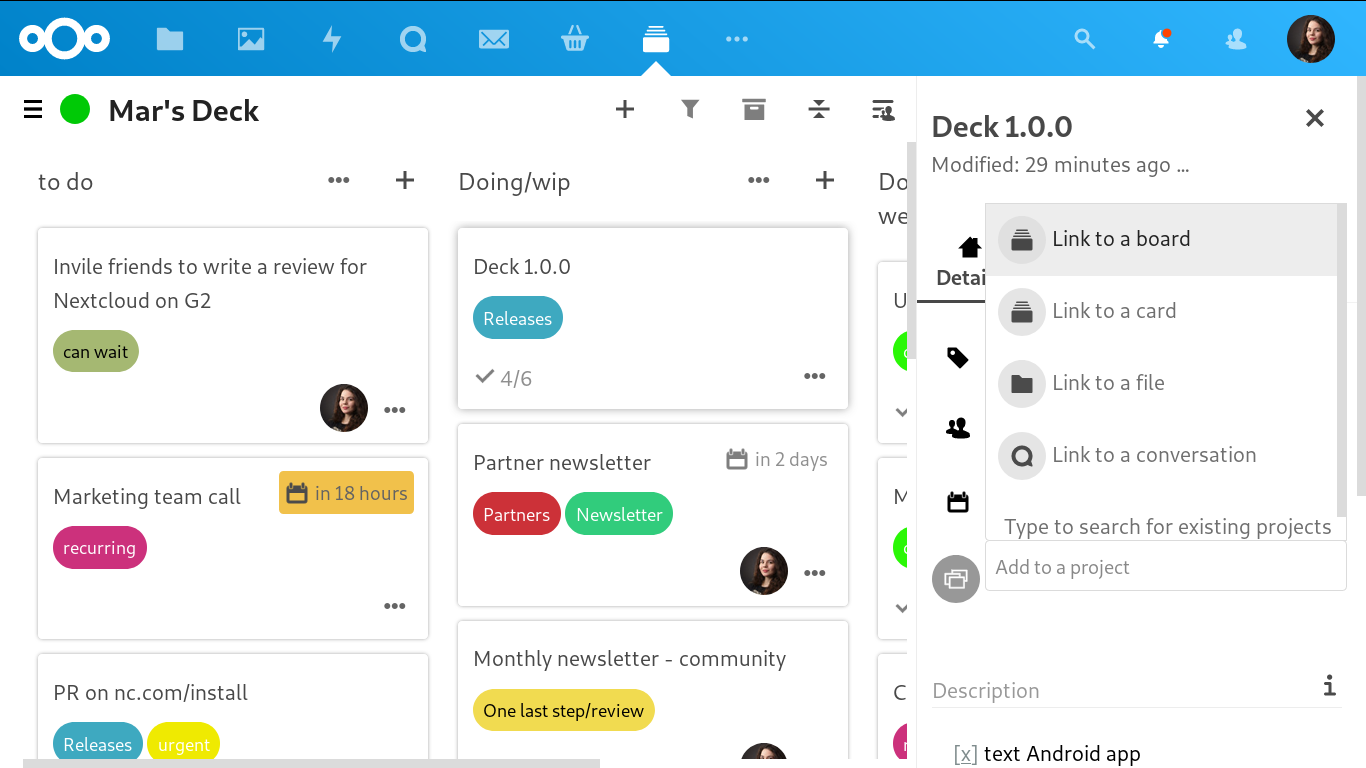Viewport: 1366px width, 768px height.
Task: Show archived cards icon
Action: click(754, 109)
